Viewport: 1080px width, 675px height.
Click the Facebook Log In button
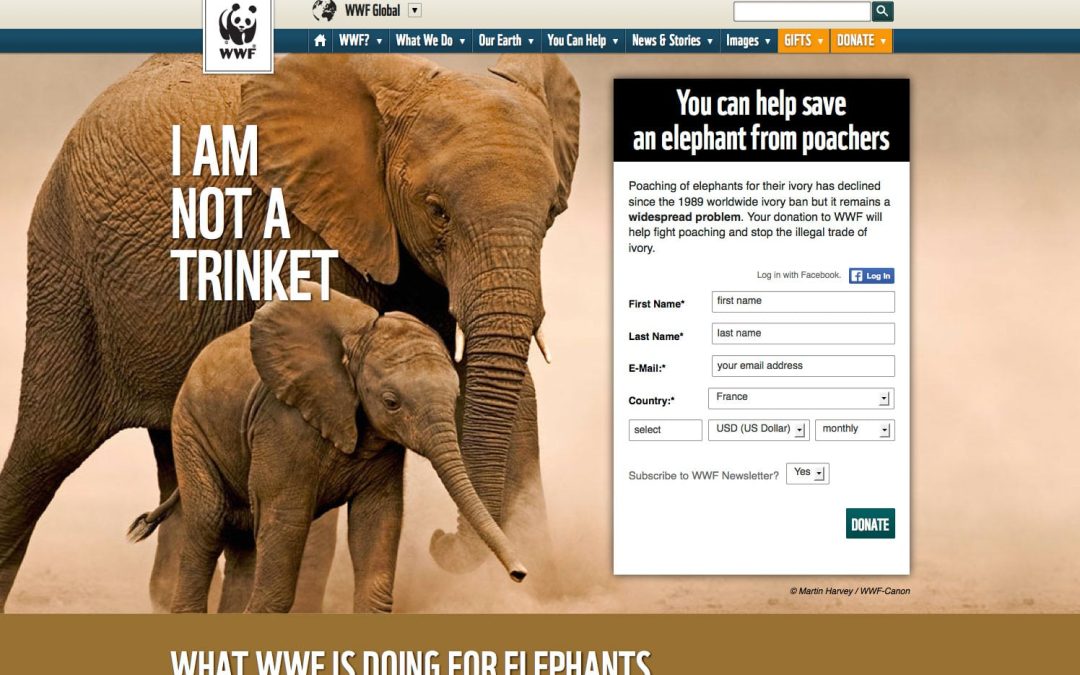tap(871, 276)
